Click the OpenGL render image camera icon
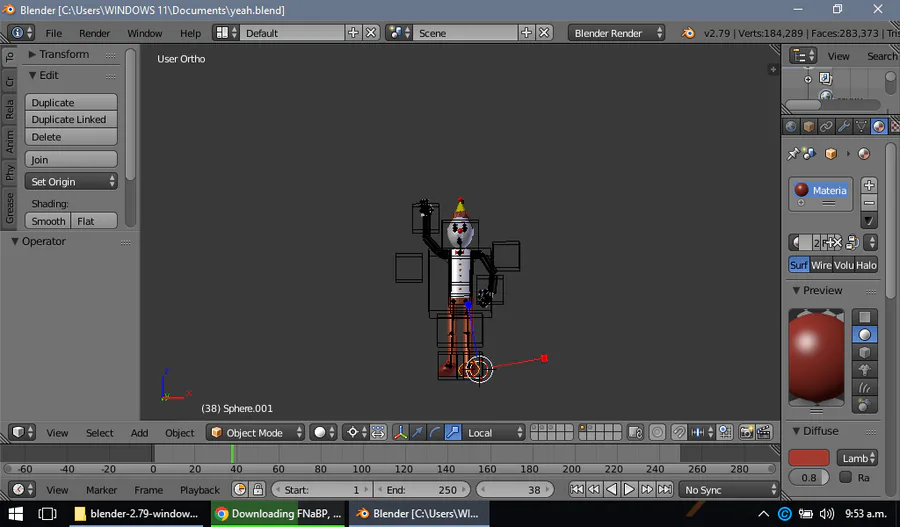The height and width of the screenshot is (527, 900). 746,432
